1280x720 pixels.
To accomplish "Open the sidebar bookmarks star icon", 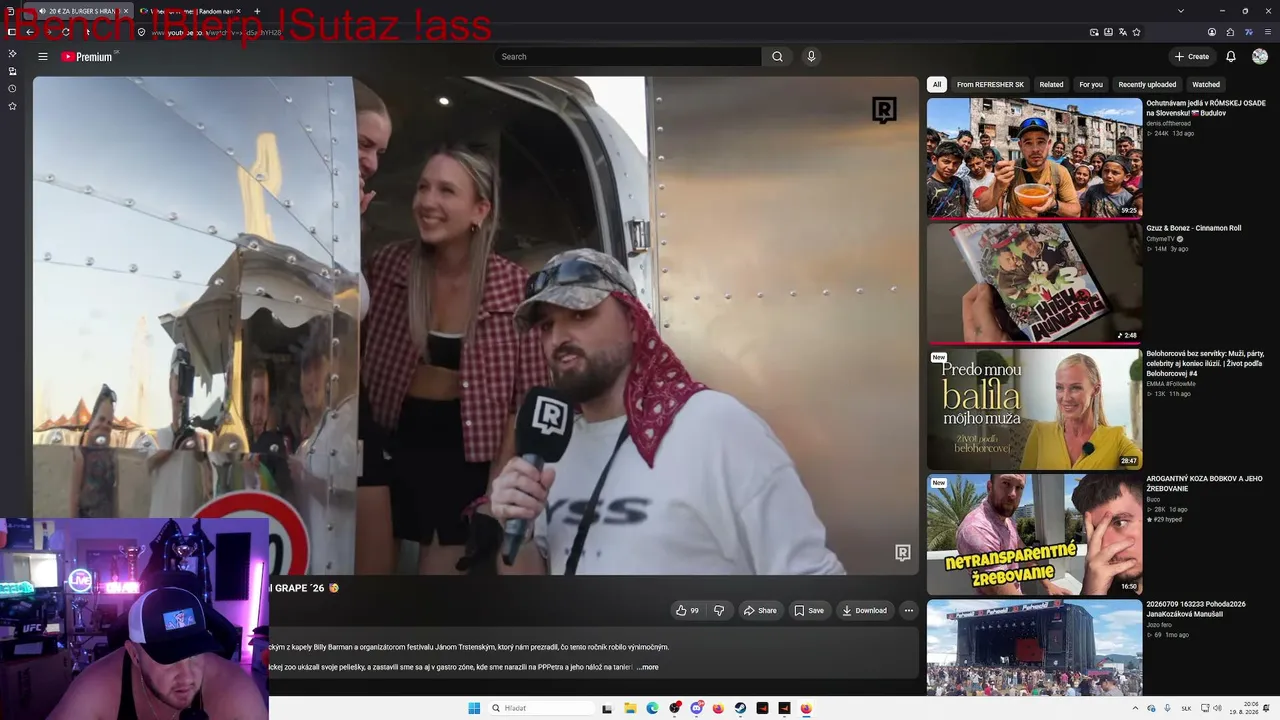I will (x=12, y=106).
